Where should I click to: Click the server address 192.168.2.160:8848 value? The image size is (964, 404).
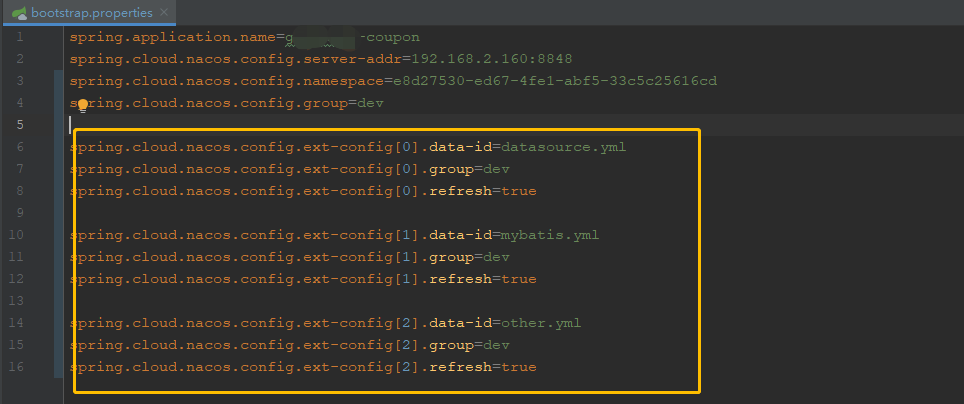click(492, 59)
